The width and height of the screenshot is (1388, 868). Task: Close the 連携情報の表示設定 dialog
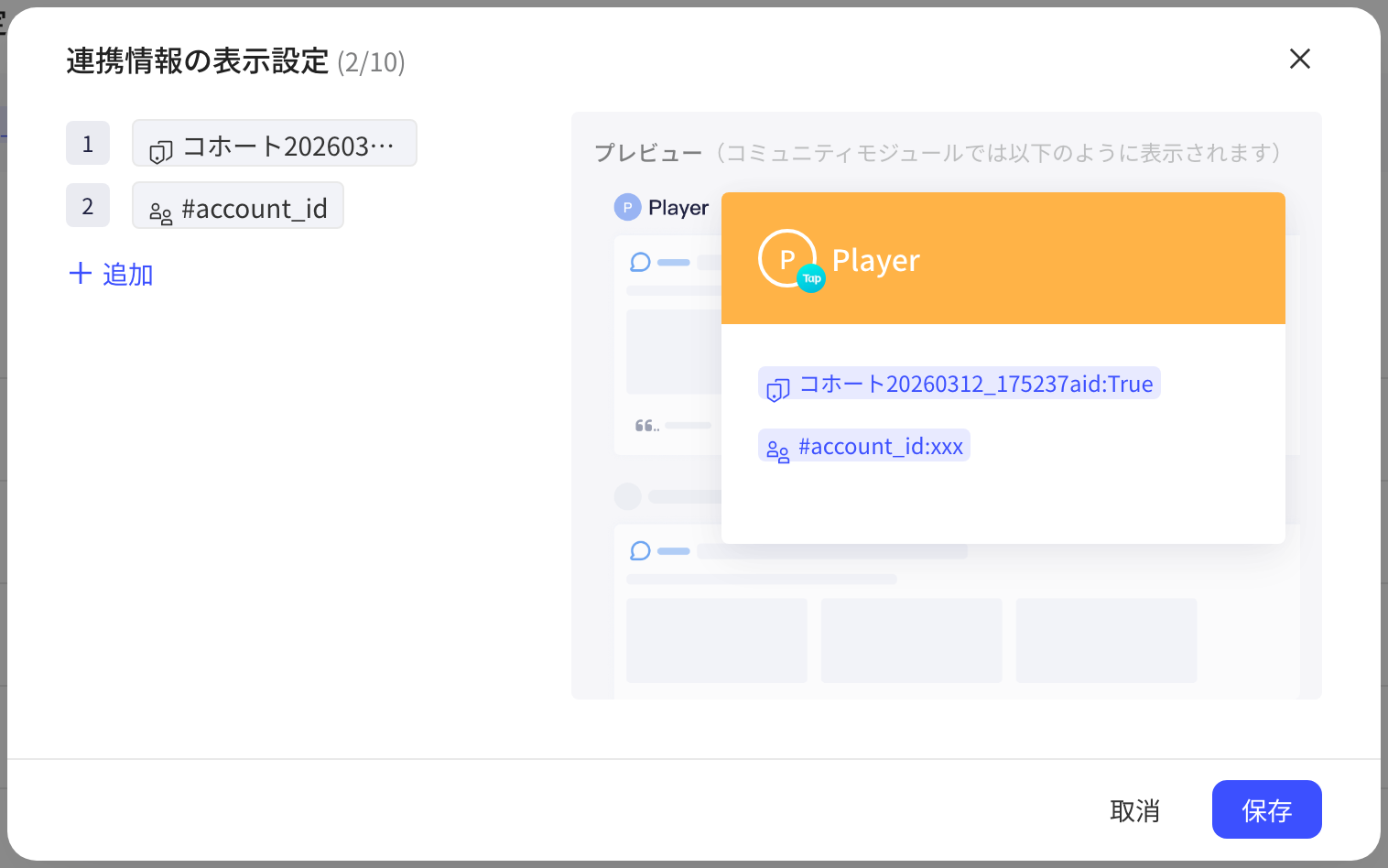click(x=1299, y=60)
